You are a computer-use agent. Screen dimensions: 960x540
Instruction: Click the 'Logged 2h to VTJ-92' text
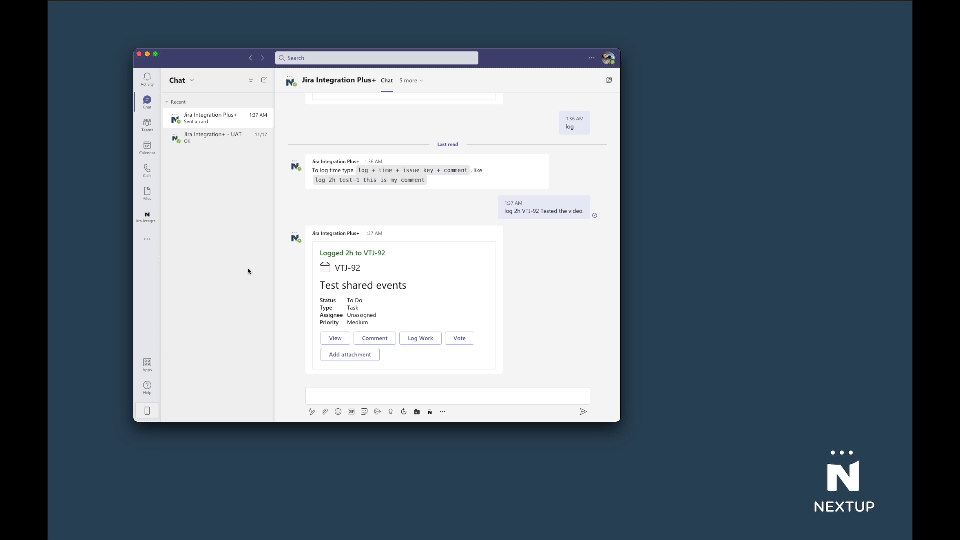click(352, 252)
